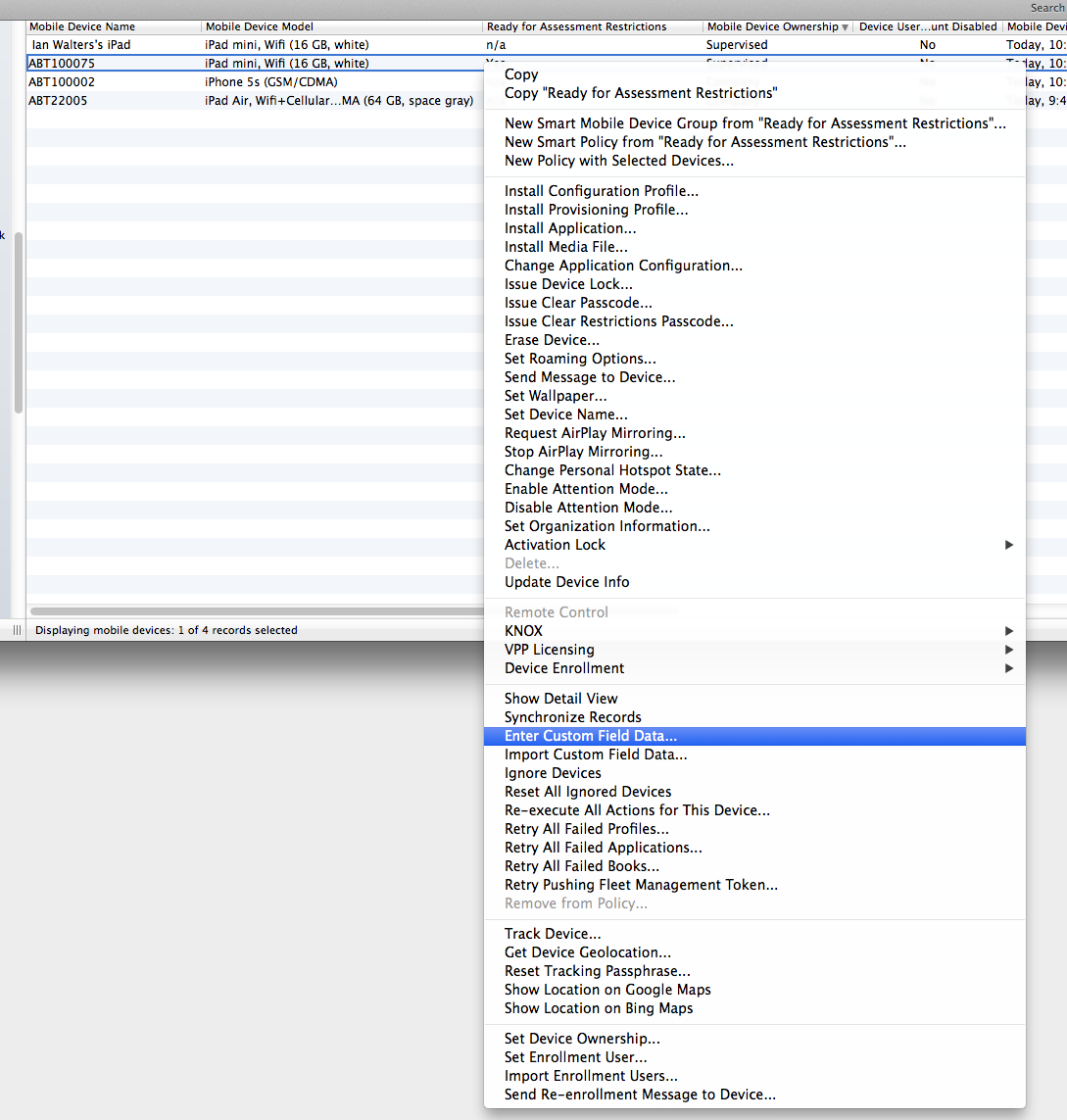Open the VPP Licensing submenu arrow
Viewport: 1067px width, 1120px height.
point(1009,650)
